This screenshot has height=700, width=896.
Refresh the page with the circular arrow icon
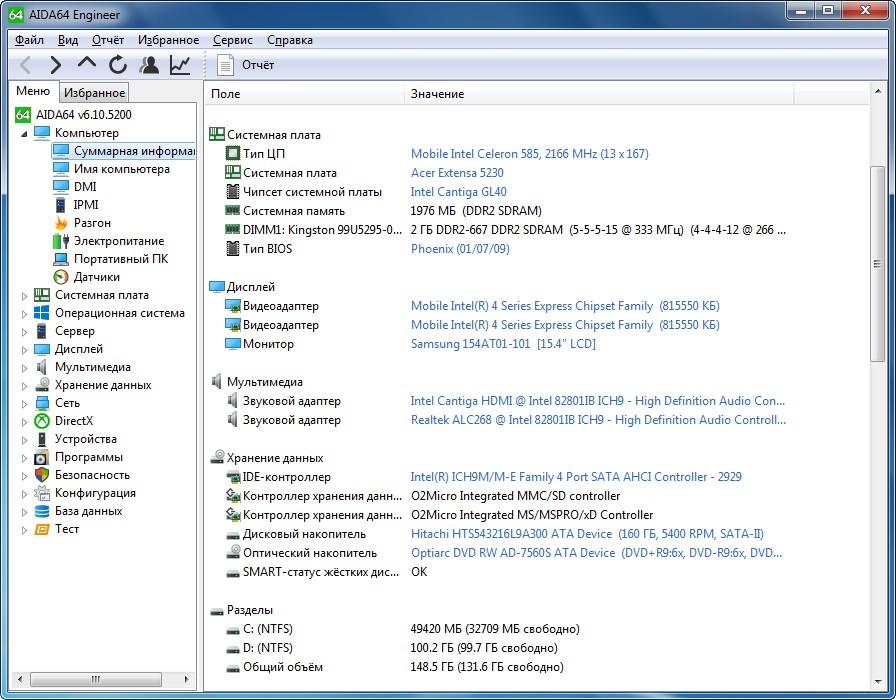(118, 65)
